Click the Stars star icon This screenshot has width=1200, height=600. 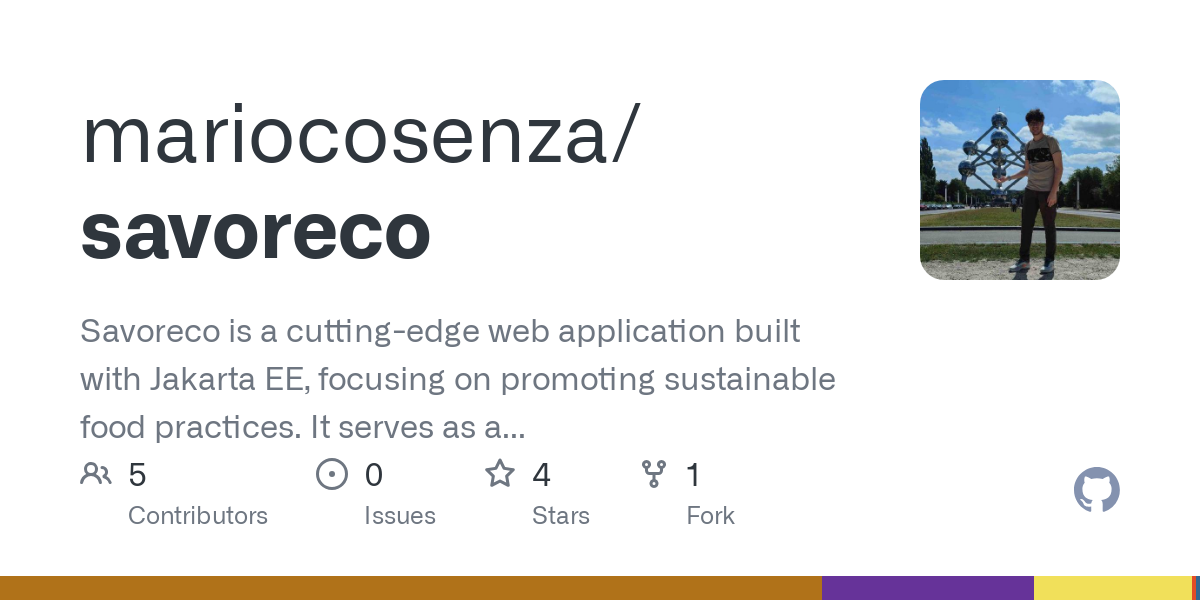[500, 474]
